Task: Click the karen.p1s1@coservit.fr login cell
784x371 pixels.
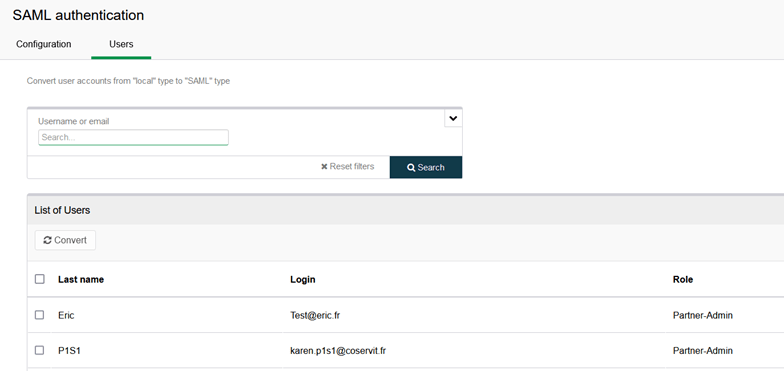Action: tap(338, 351)
